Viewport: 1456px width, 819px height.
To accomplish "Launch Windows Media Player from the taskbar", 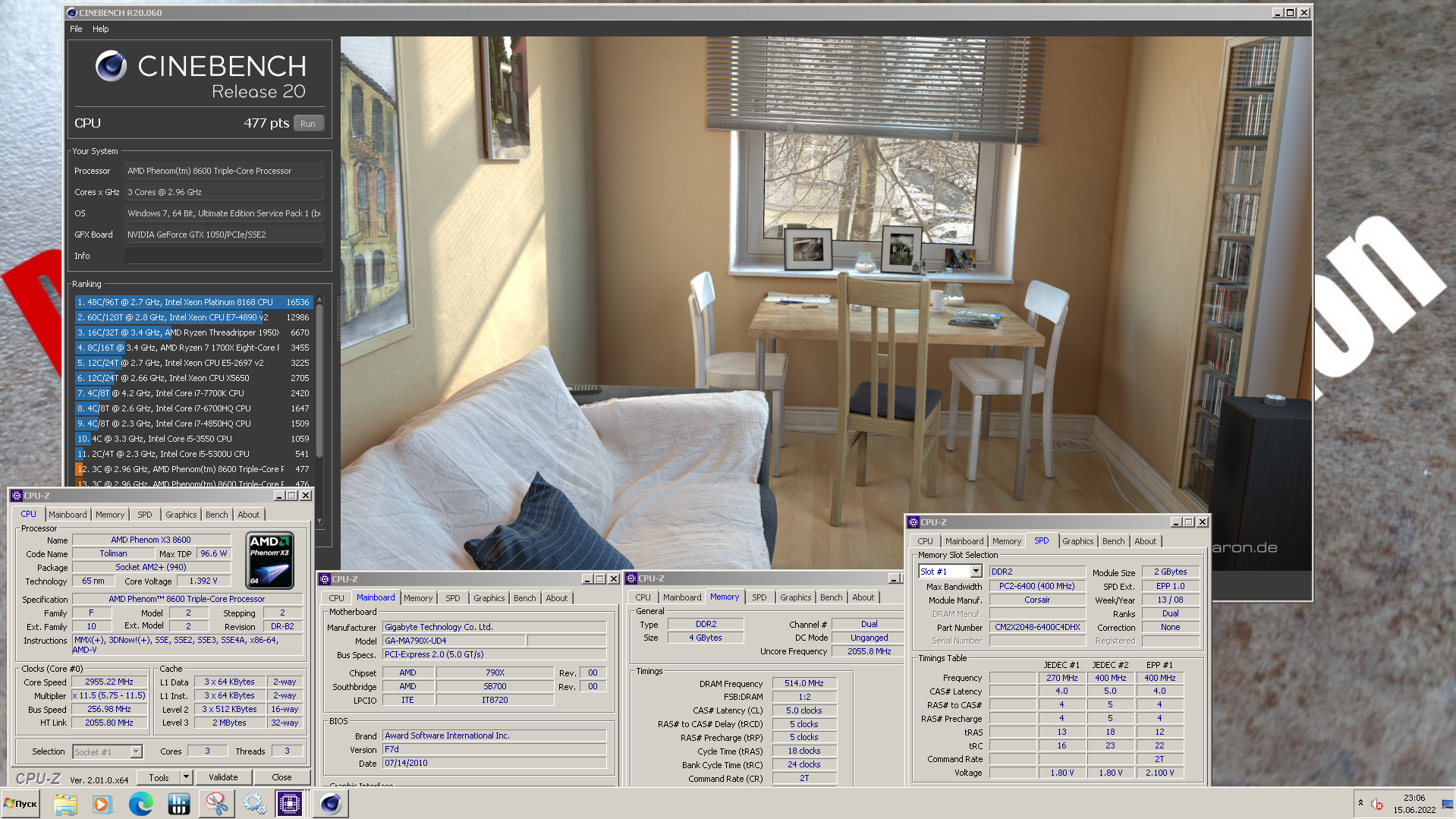I will [x=102, y=804].
